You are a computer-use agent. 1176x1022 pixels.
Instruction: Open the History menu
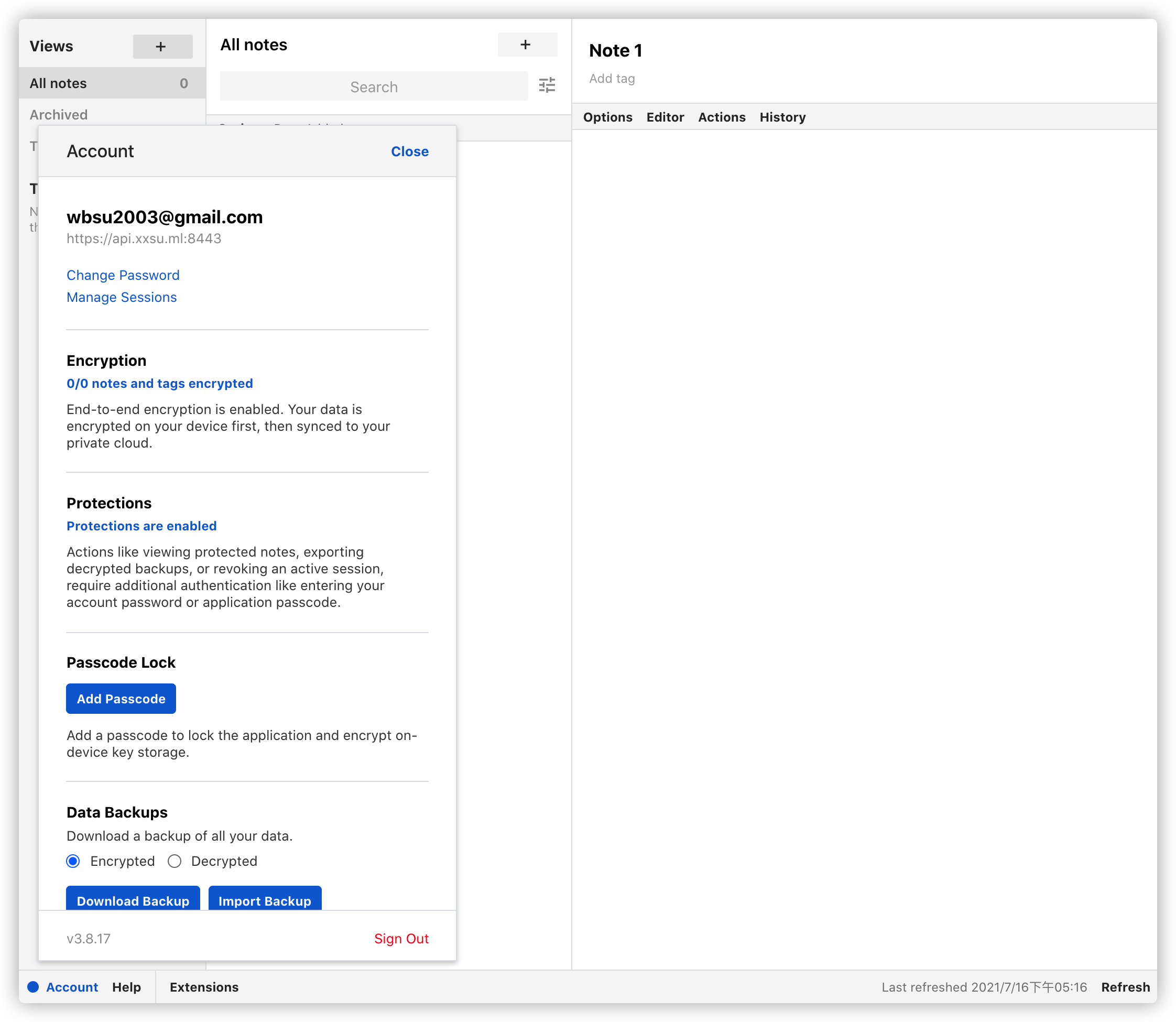point(782,117)
